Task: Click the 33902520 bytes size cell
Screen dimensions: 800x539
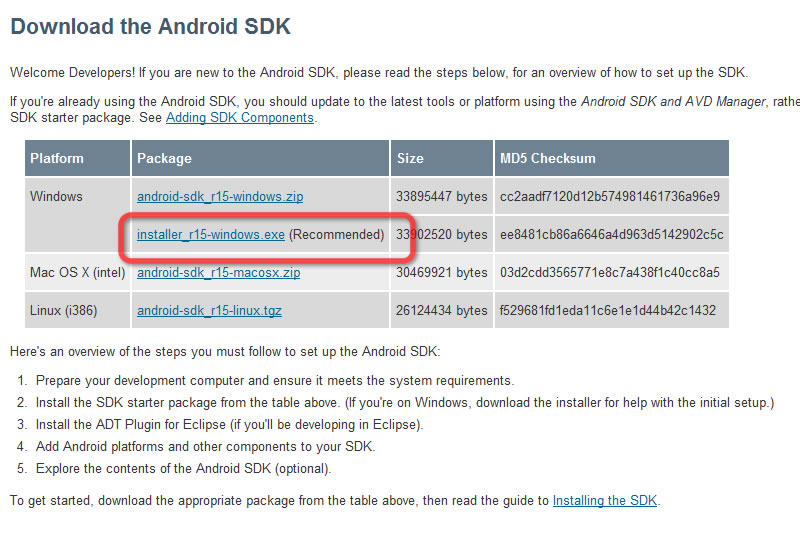Action: 442,235
